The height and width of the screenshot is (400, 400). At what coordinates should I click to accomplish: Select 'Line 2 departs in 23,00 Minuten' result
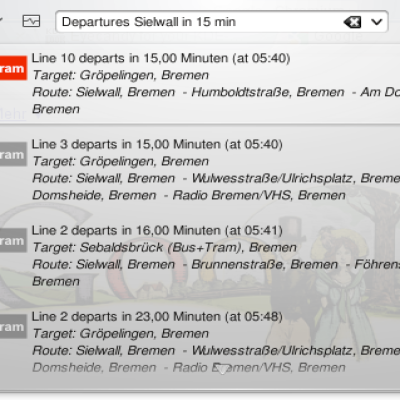coord(200,342)
